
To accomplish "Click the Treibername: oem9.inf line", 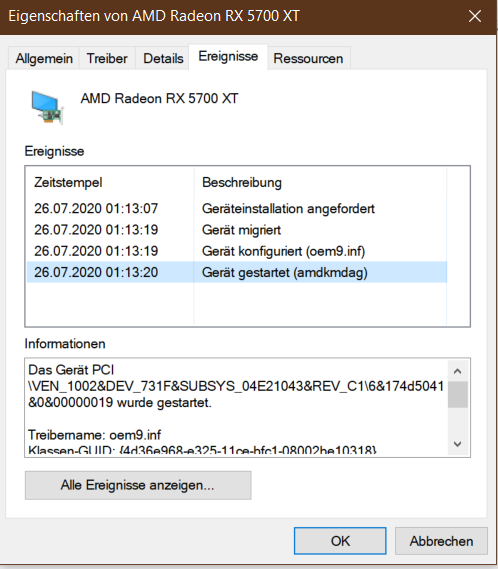I will click(x=94, y=435).
